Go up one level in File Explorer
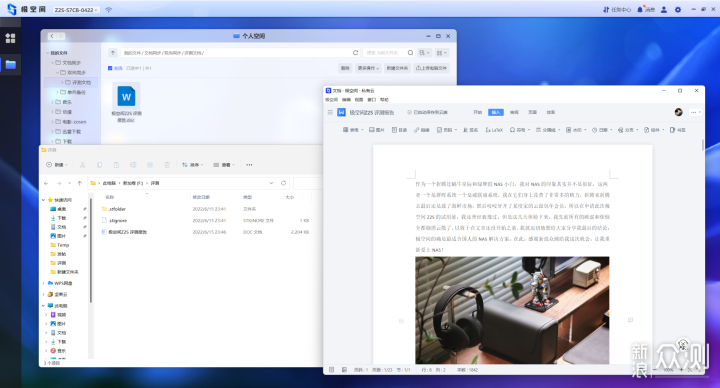Screen dimensions: 720x388 pos(80,183)
